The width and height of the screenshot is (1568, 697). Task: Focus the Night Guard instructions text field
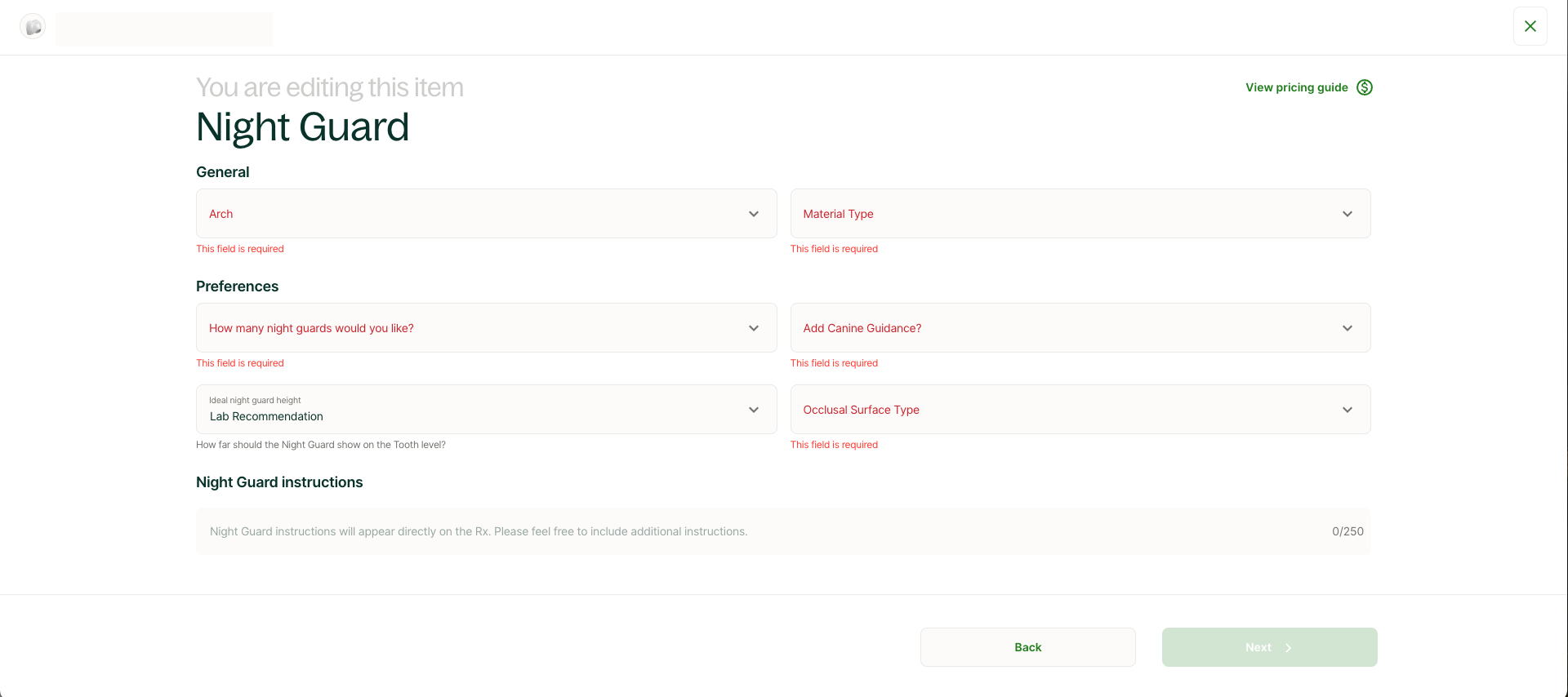(759, 531)
